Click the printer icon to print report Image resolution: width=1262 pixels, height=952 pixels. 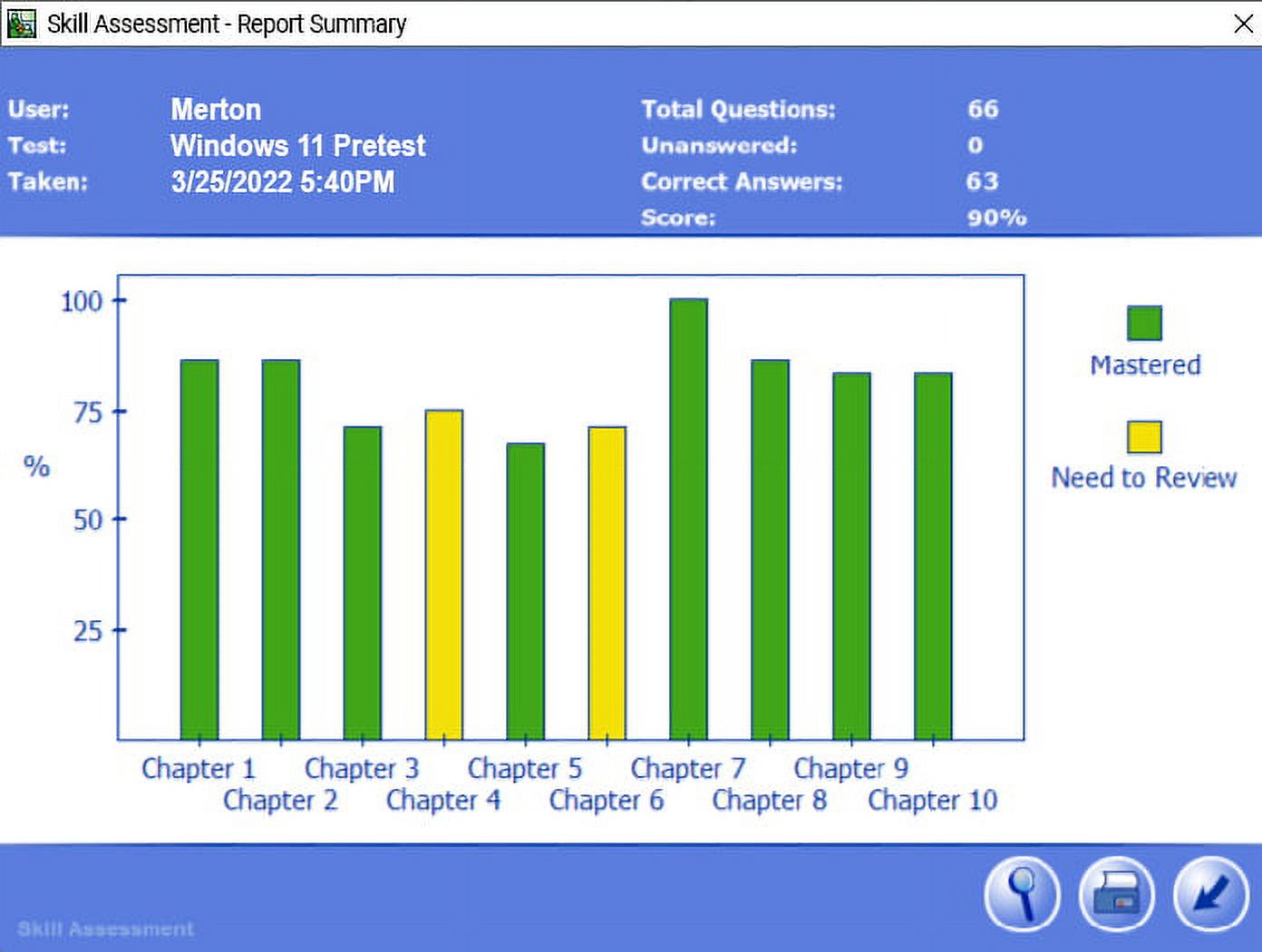coord(1116,895)
